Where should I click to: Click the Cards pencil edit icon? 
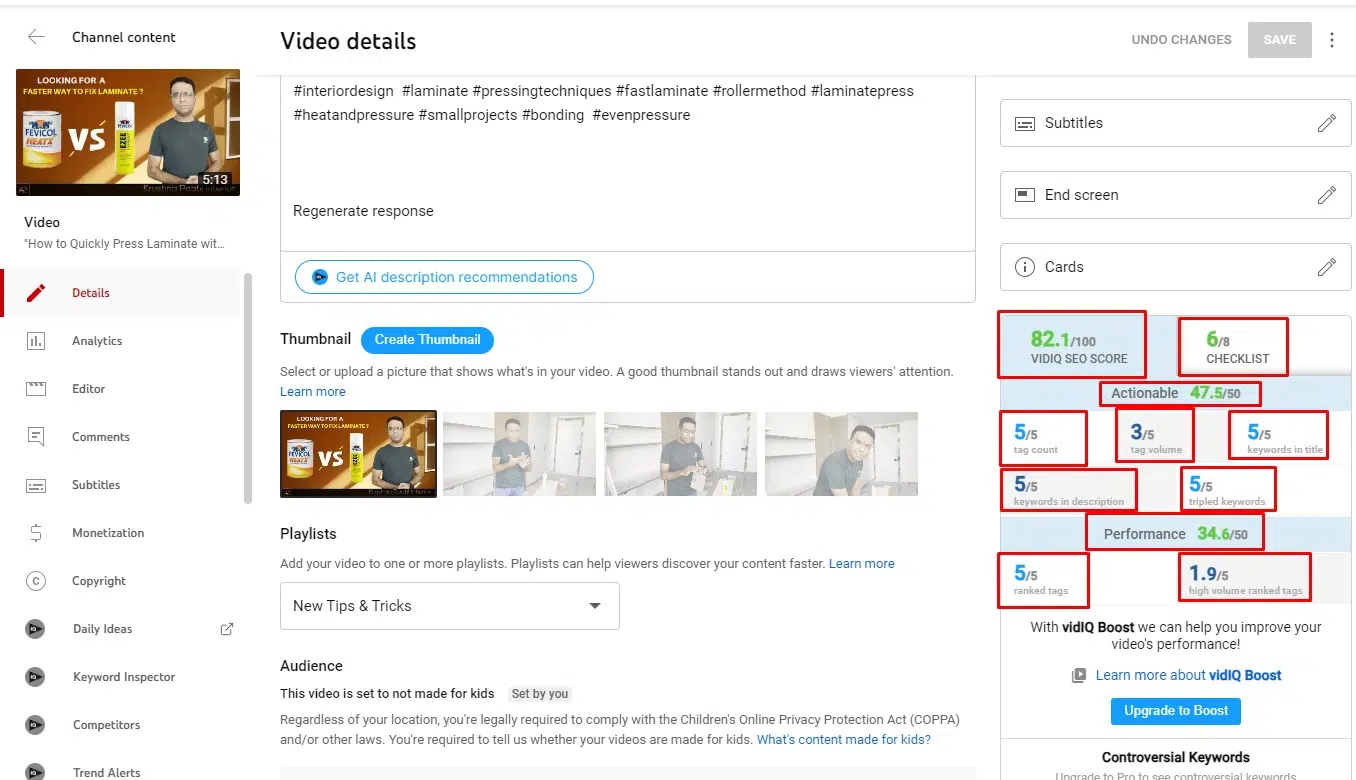point(1326,267)
